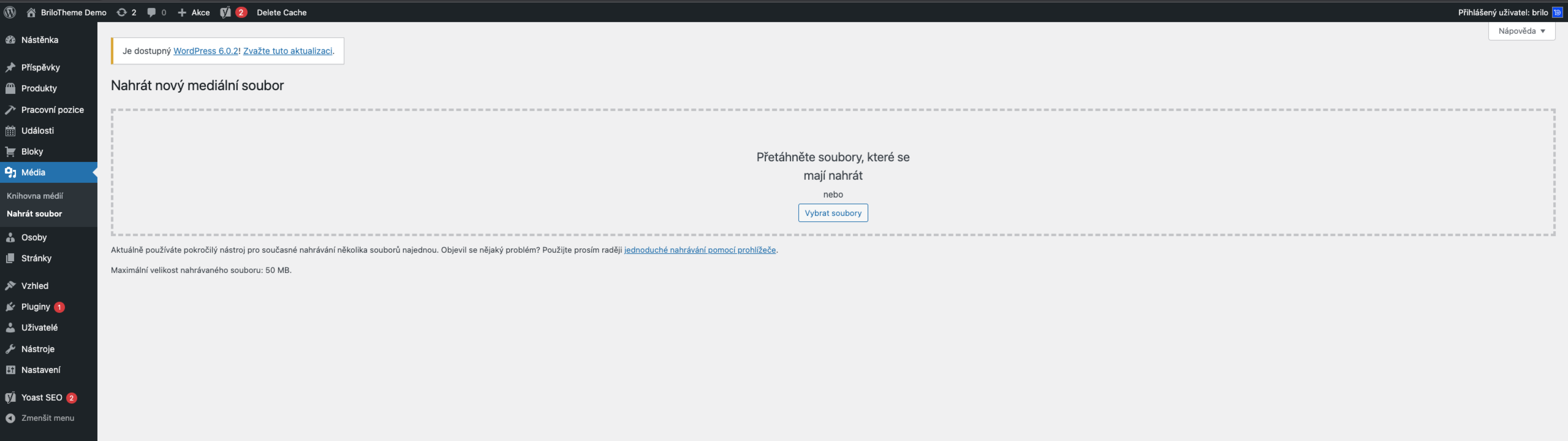Viewport: 1568px width, 441px height.
Task: Open logged-in user brilo menu
Action: point(1502,12)
